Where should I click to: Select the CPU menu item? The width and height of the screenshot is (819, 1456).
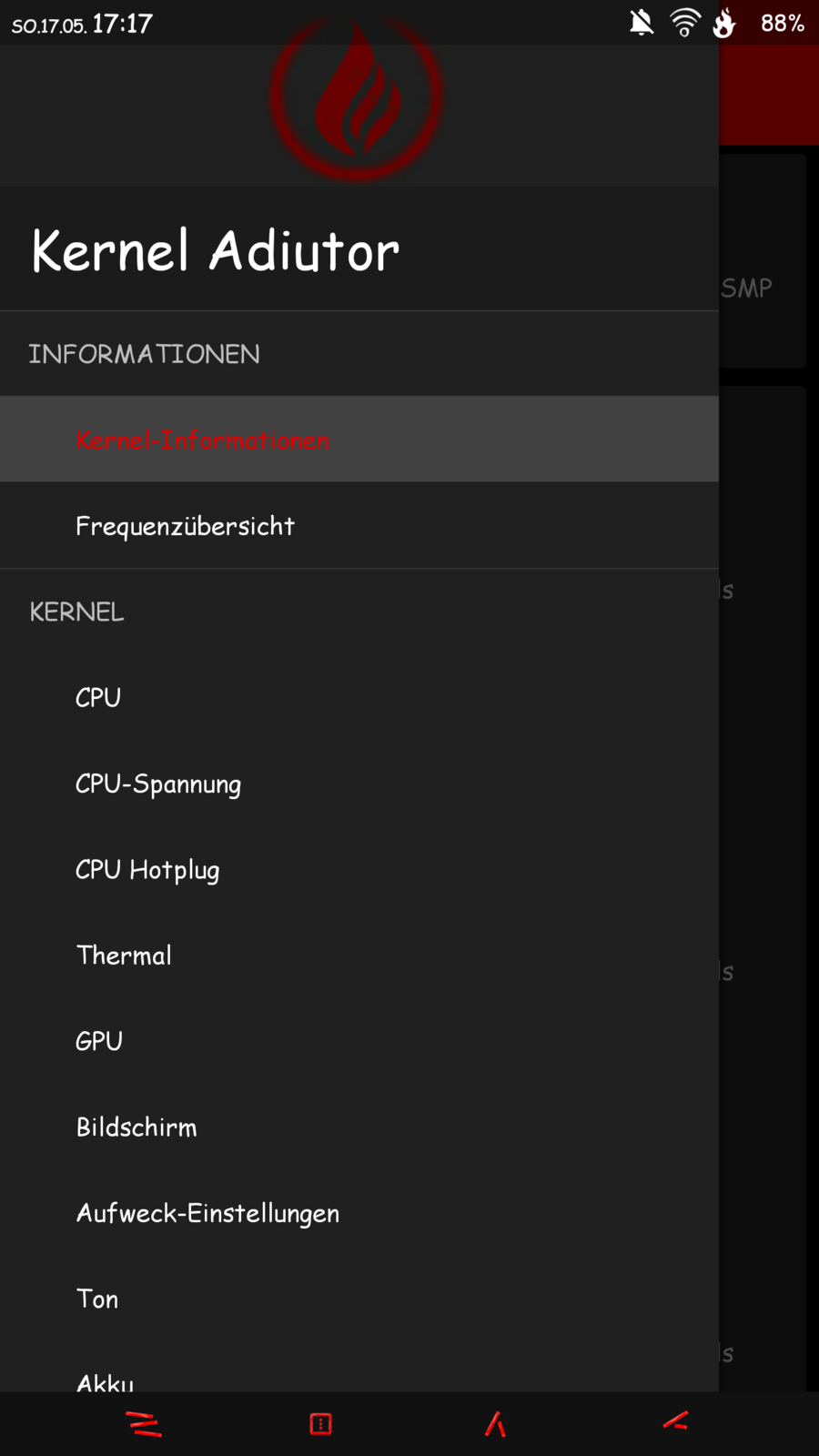98,698
